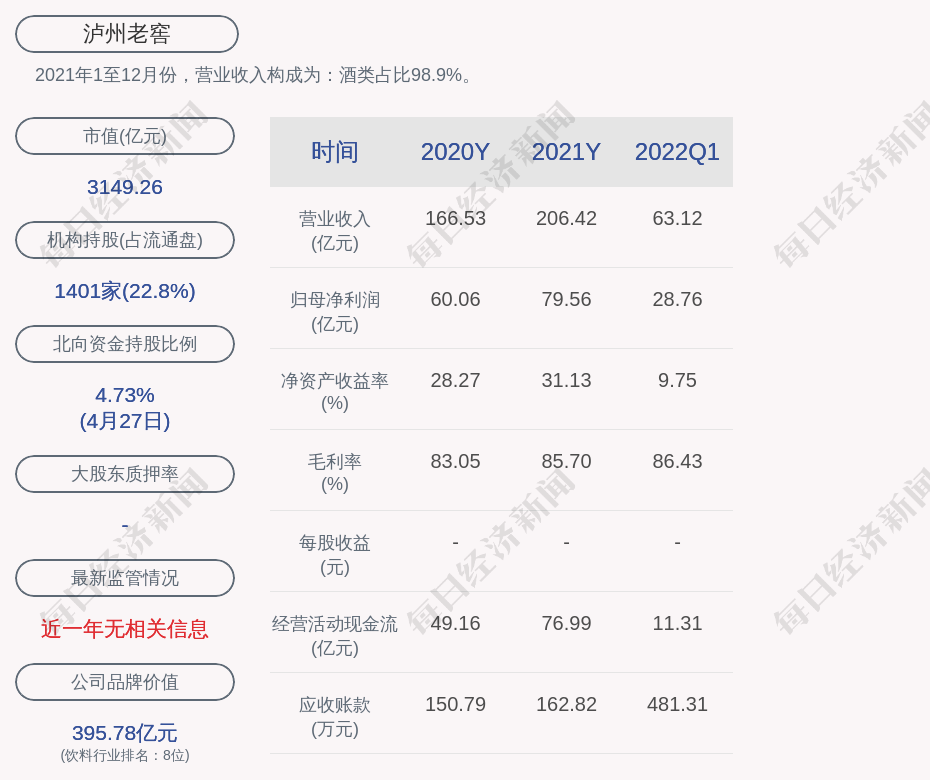Click the 机构持股(占流通盘) pill
Screen dimensions: 930x780
pos(125,240)
